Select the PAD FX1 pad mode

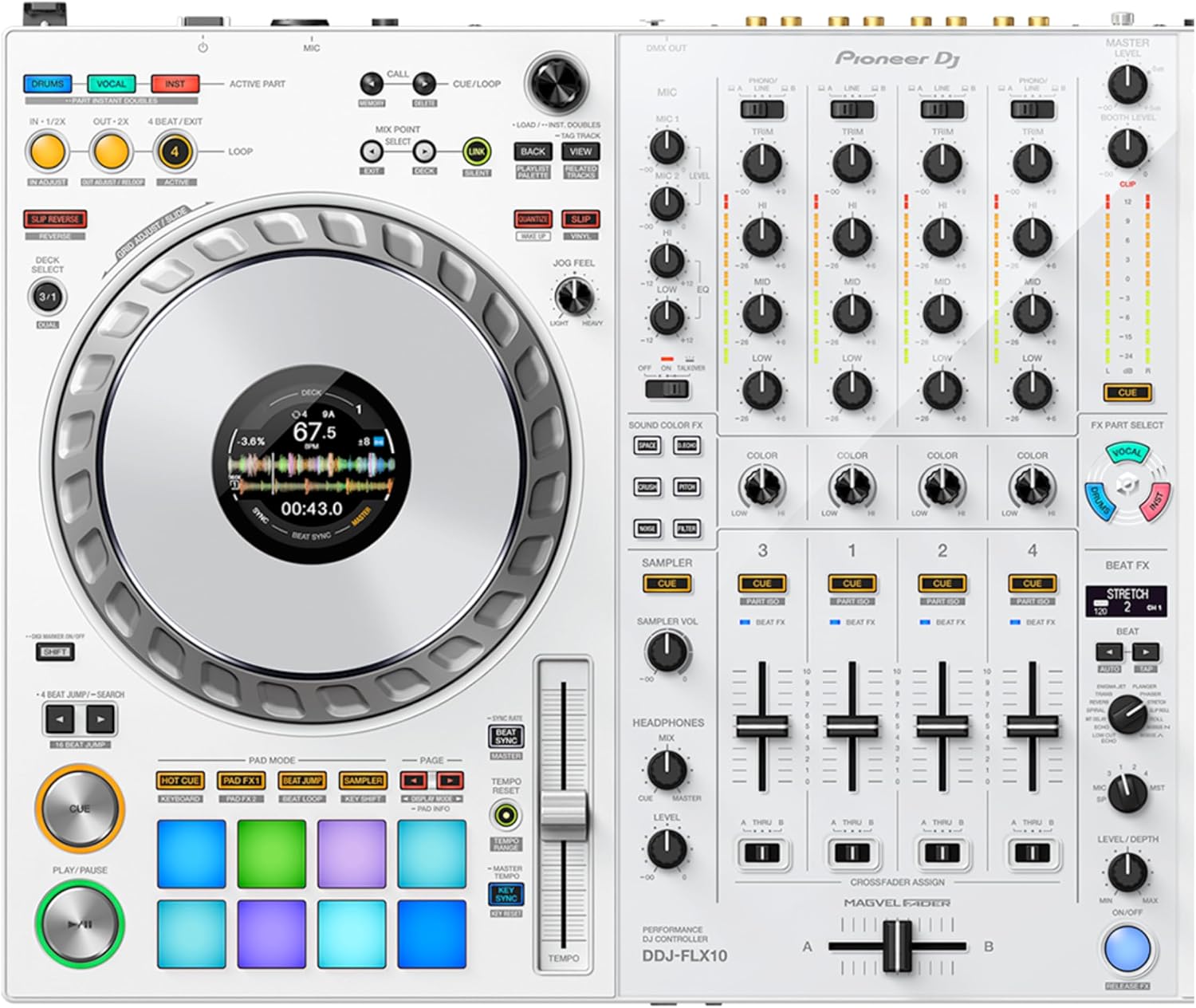click(241, 781)
